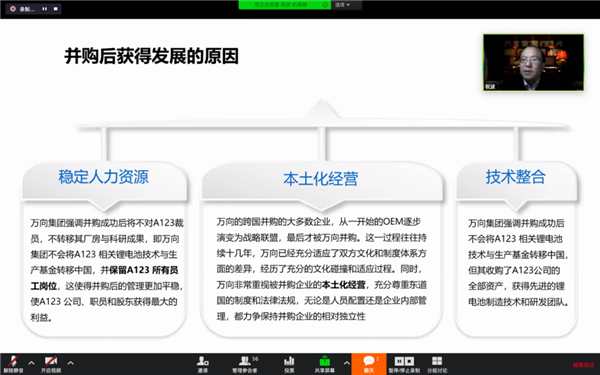This screenshot has width=600, height=375.
Task: Start video with the camera icon
Action: (51, 364)
